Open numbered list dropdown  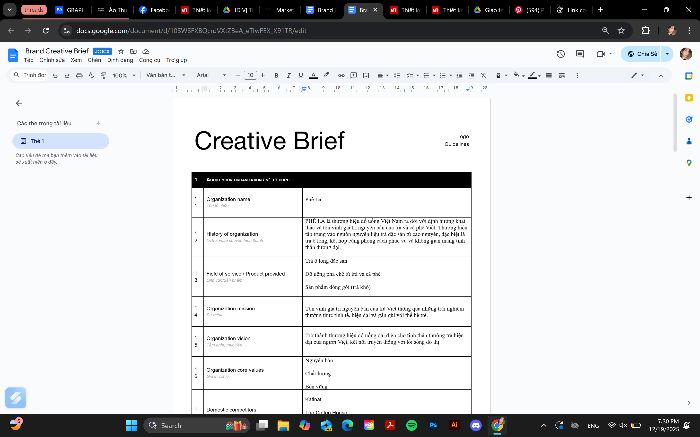pyautogui.click(x=445, y=75)
